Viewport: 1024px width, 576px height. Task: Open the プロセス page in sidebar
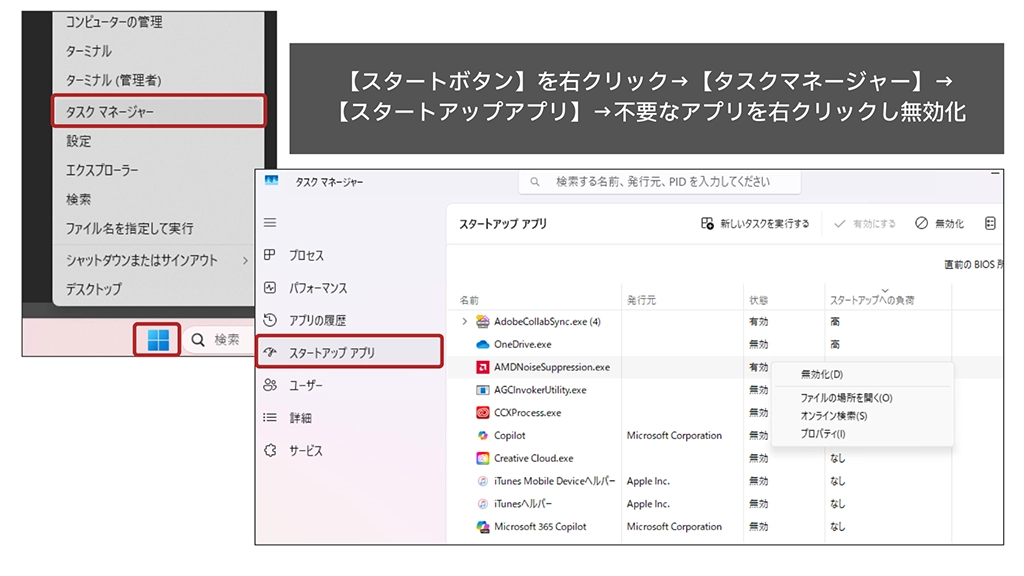(306, 256)
